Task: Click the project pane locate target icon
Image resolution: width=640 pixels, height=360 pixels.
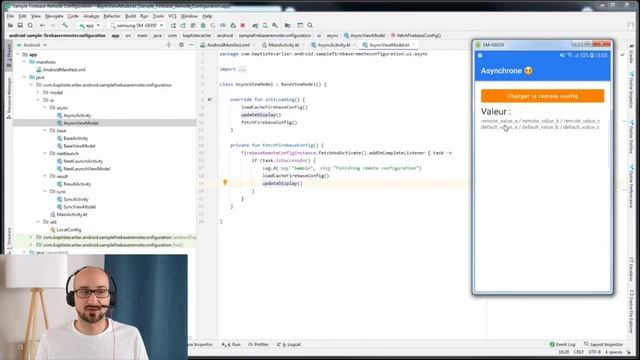Action: coord(169,44)
